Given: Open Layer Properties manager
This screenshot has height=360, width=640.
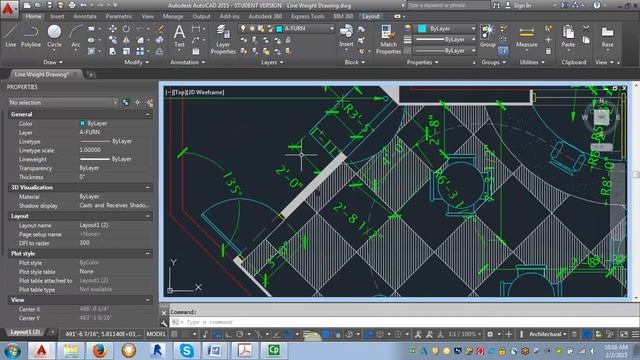Looking at the screenshot, I should point(223,40).
